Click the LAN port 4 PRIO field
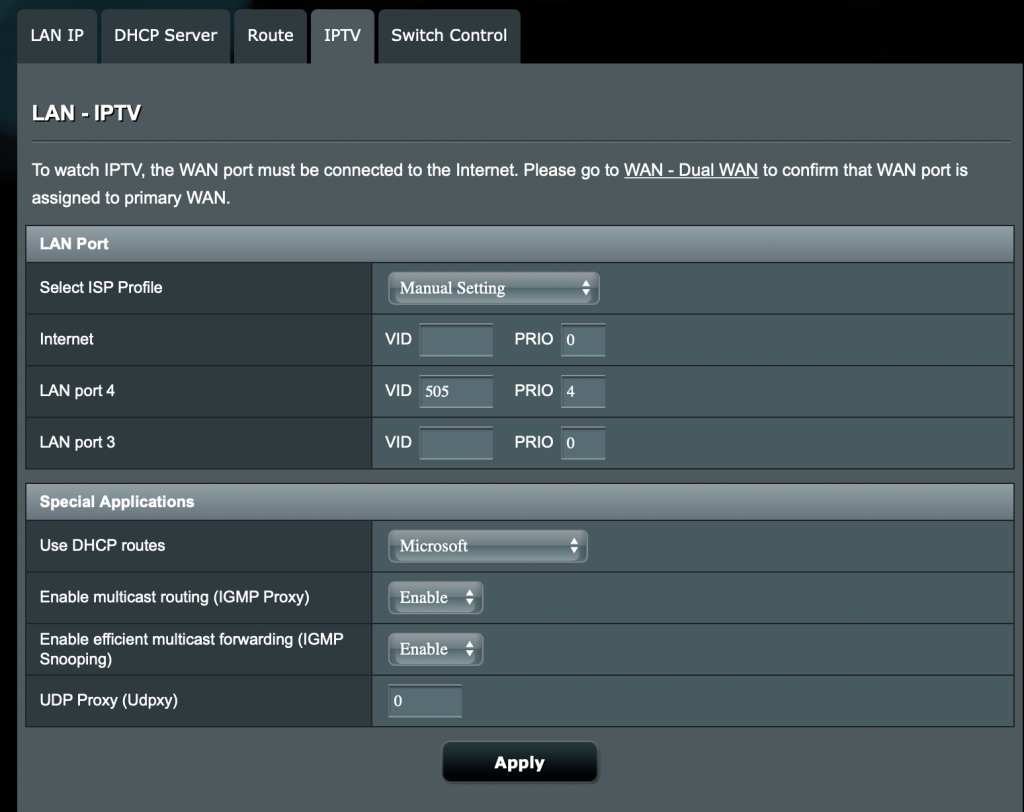Screen dimensions: 1024x812 coord(583,391)
